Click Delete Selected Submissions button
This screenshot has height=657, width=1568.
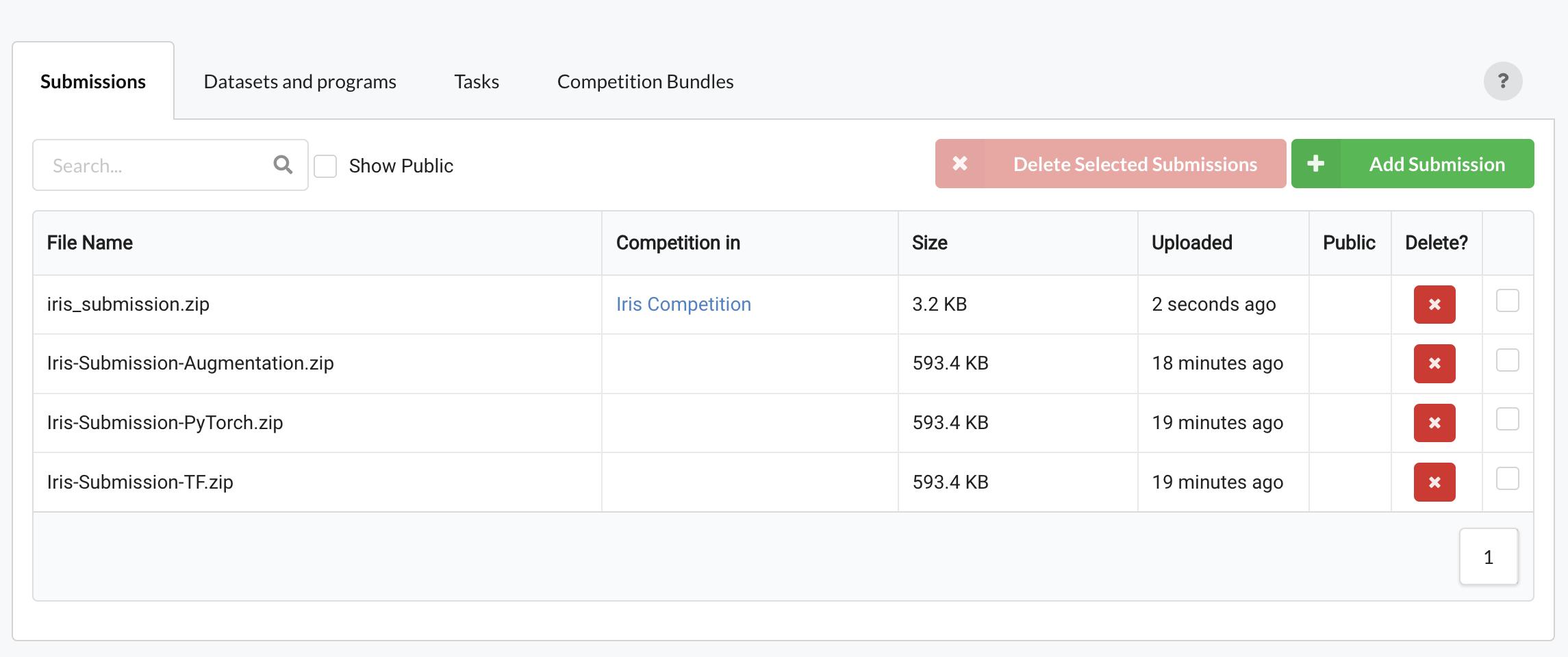point(1110,164)
